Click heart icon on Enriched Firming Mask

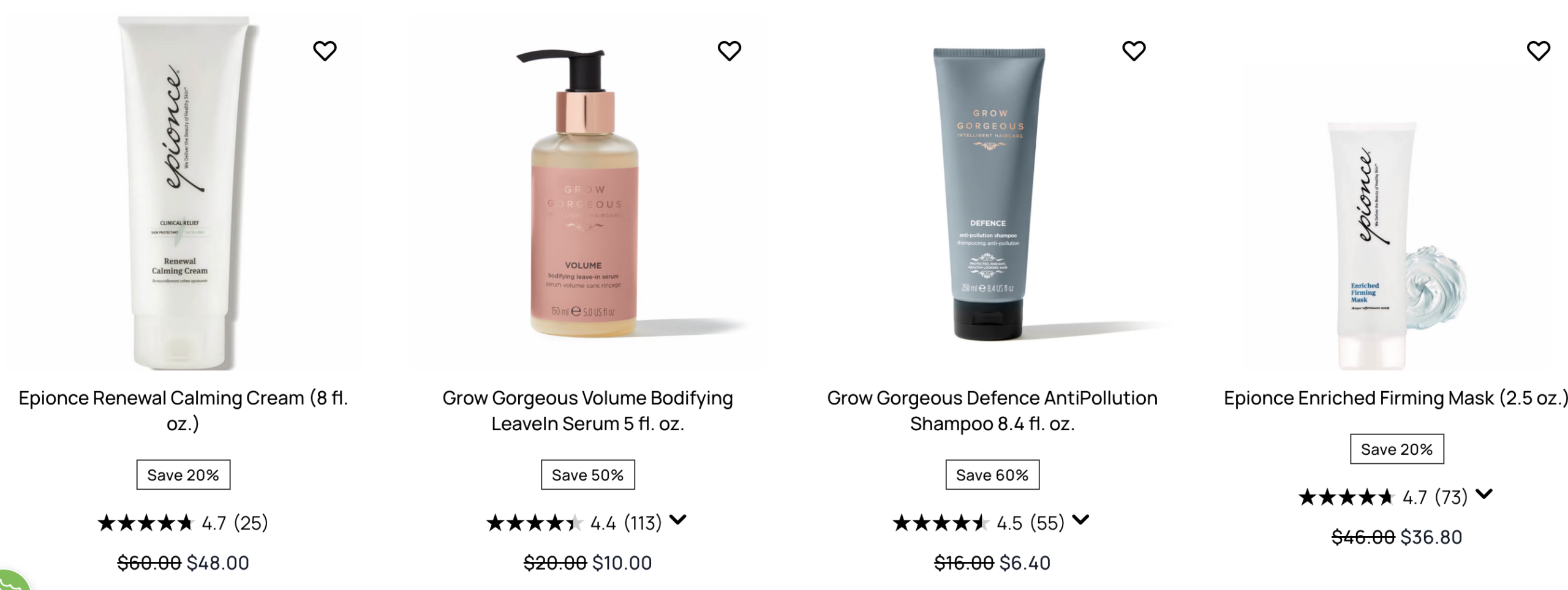click(1538, 51)
